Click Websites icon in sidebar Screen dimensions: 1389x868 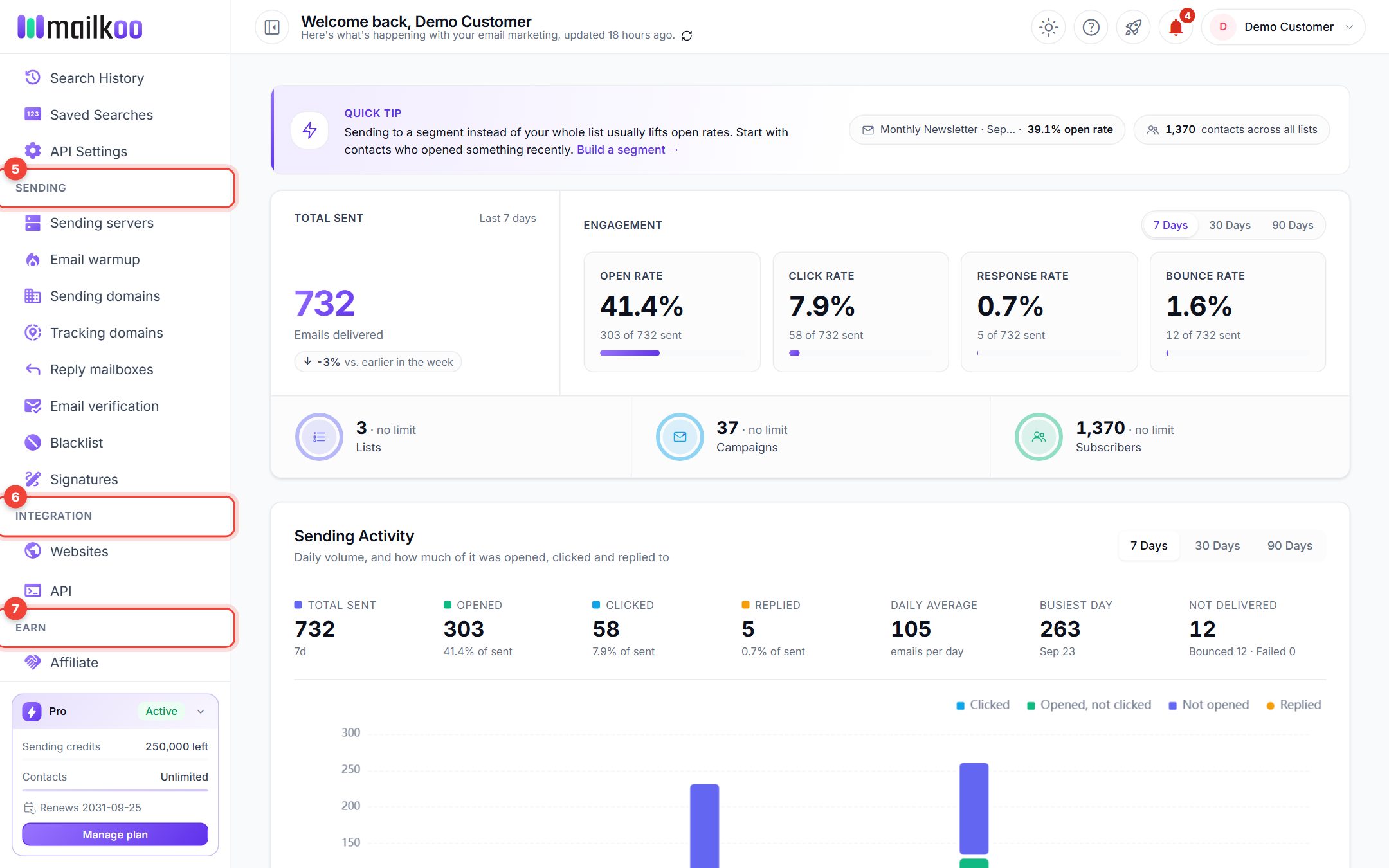pyautogui.click(x=33, y=551)
